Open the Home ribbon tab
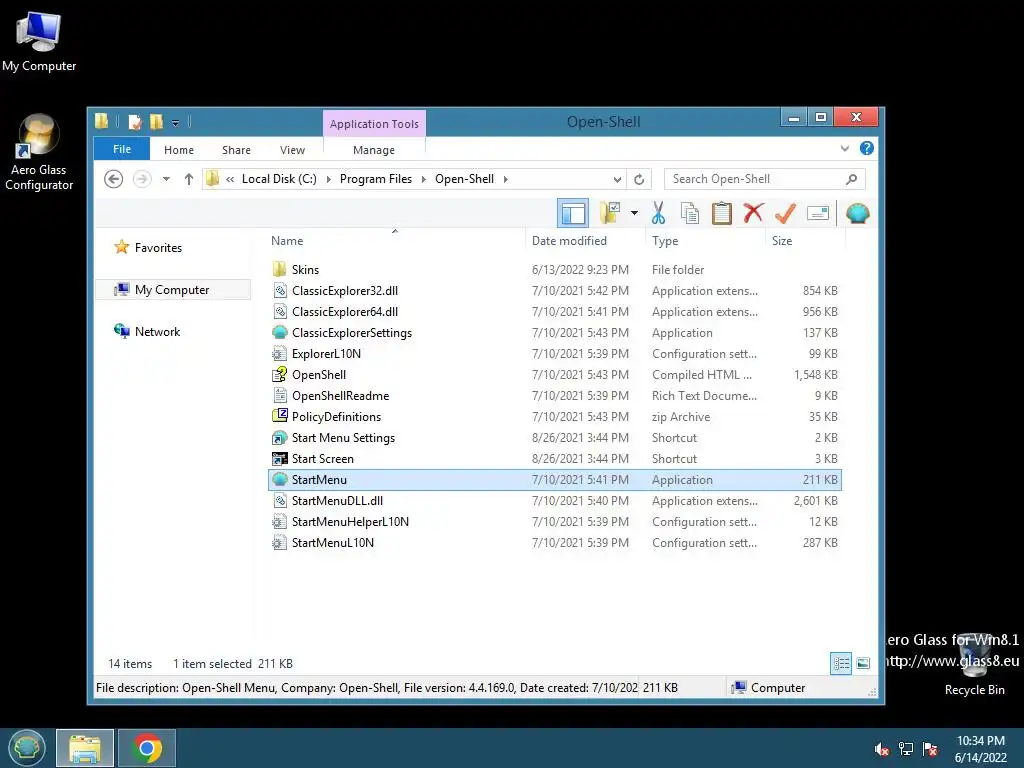Image resolution: width=1024 pixels, height=768 pixels. click(x=179, y=150)
